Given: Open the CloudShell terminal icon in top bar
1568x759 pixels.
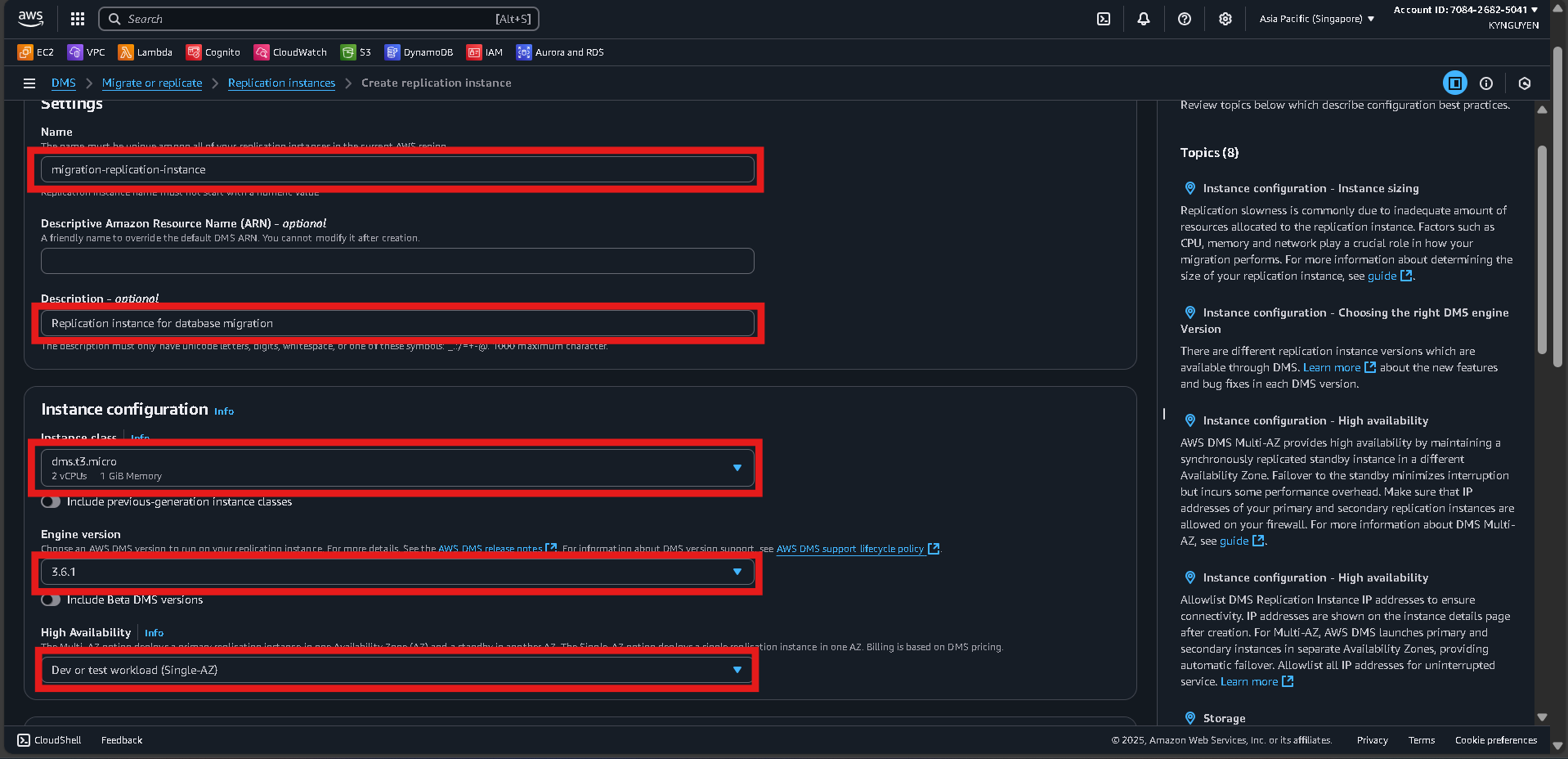Looking at the screenshot, I should pyautogui.click(x=1103, y=18).
